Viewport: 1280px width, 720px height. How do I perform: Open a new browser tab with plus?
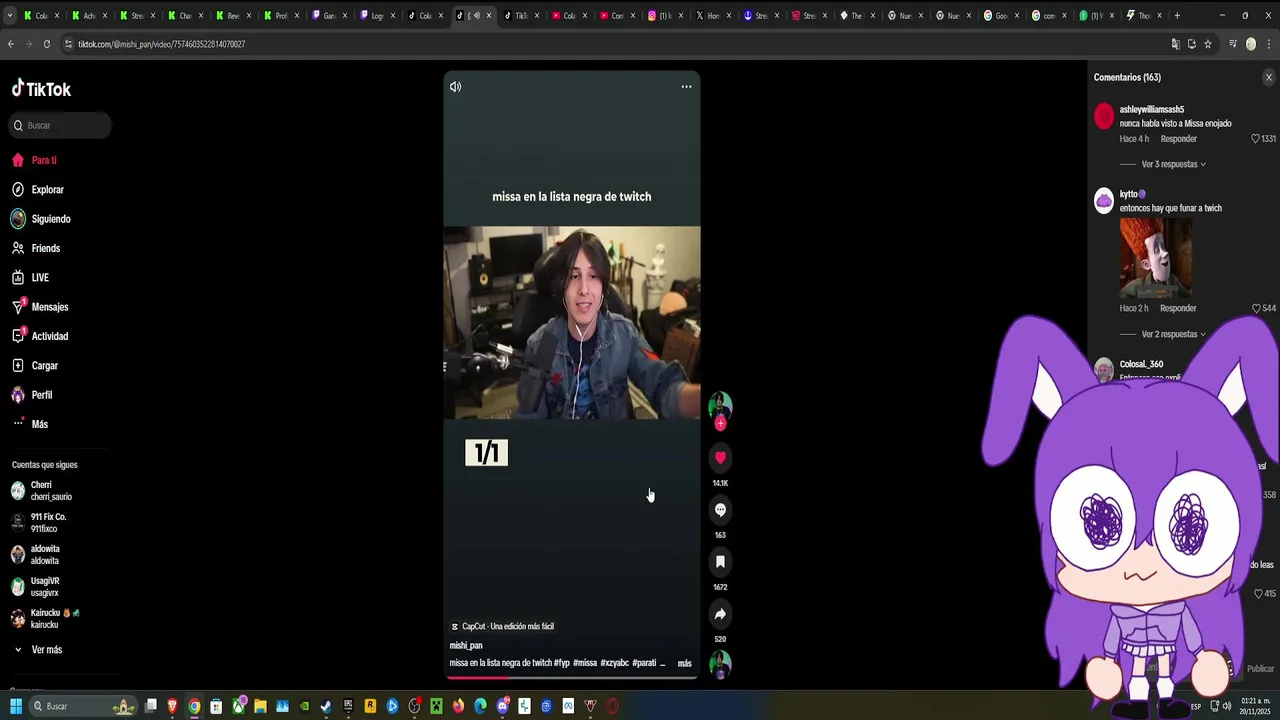pyautogui.click(x=1177, y=15)
